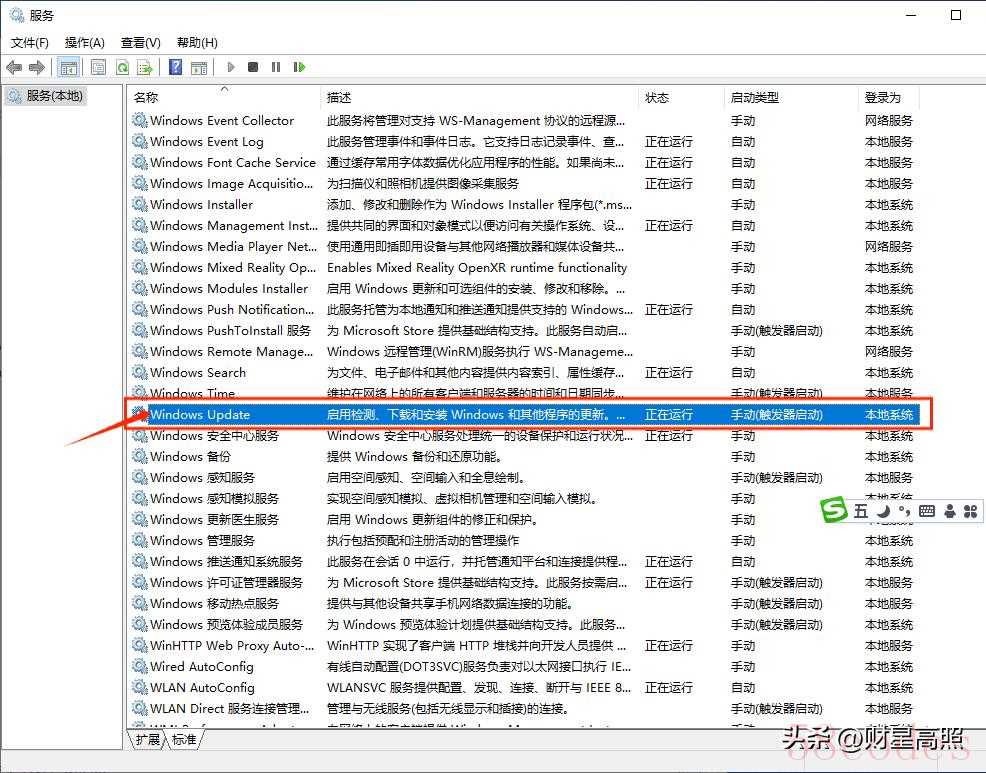This screenshot has width=986, height=773.
Task: Select the WLAN Direct 服务连接管理... row
Action: pyautogui.click(x=526, y=708)
